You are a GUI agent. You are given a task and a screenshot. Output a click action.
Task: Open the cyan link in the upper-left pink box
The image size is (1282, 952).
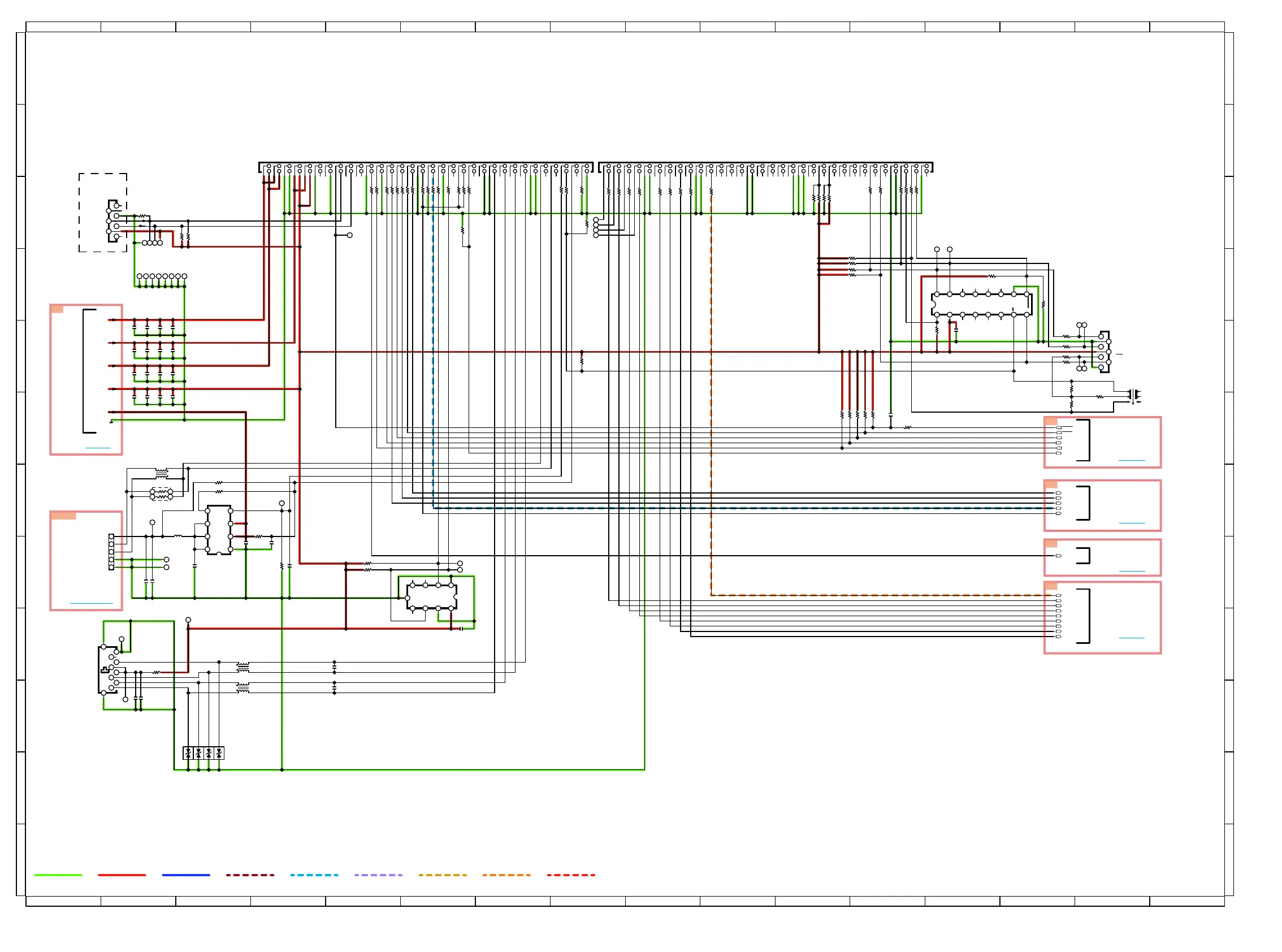click(98, 448)
